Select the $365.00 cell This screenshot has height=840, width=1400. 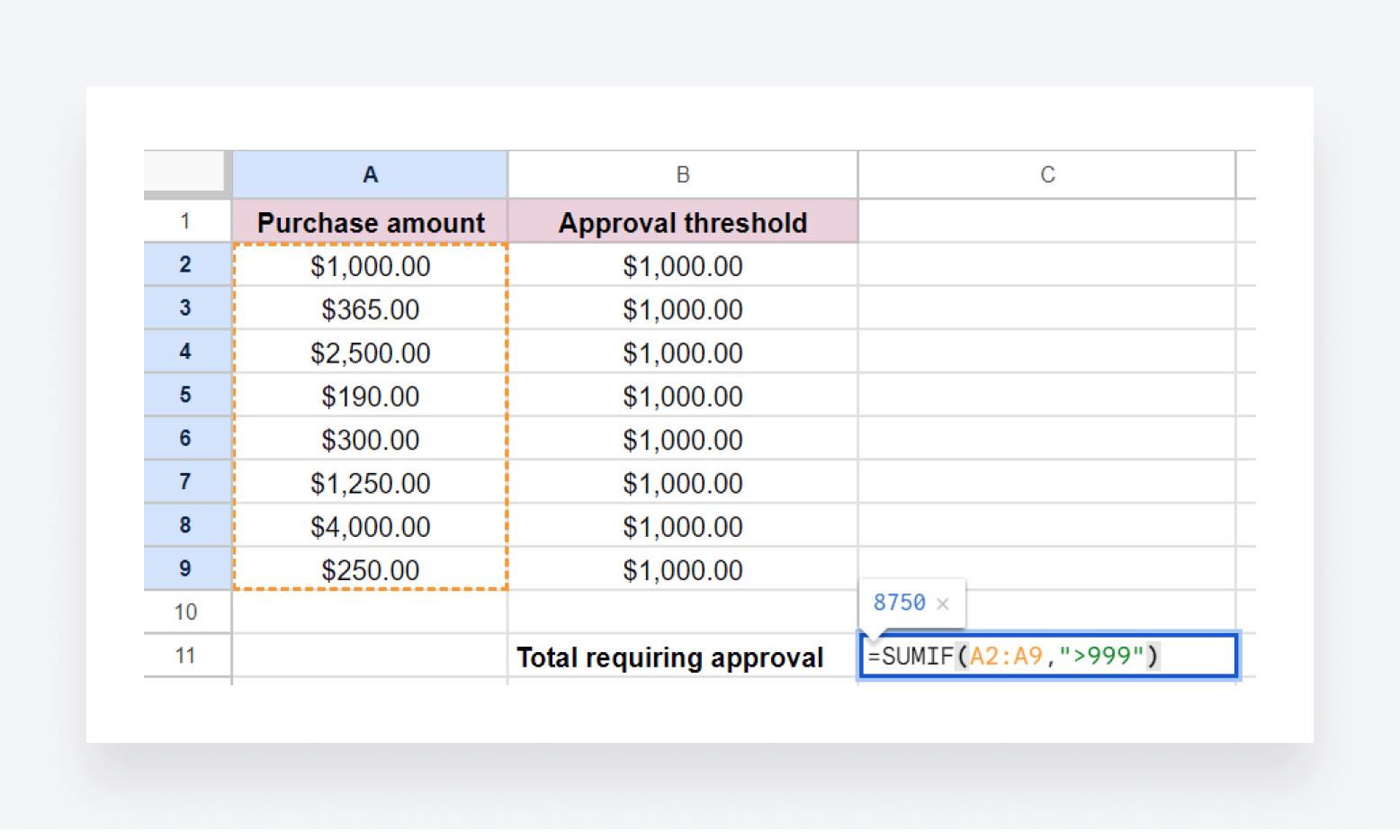pos(370,308)
